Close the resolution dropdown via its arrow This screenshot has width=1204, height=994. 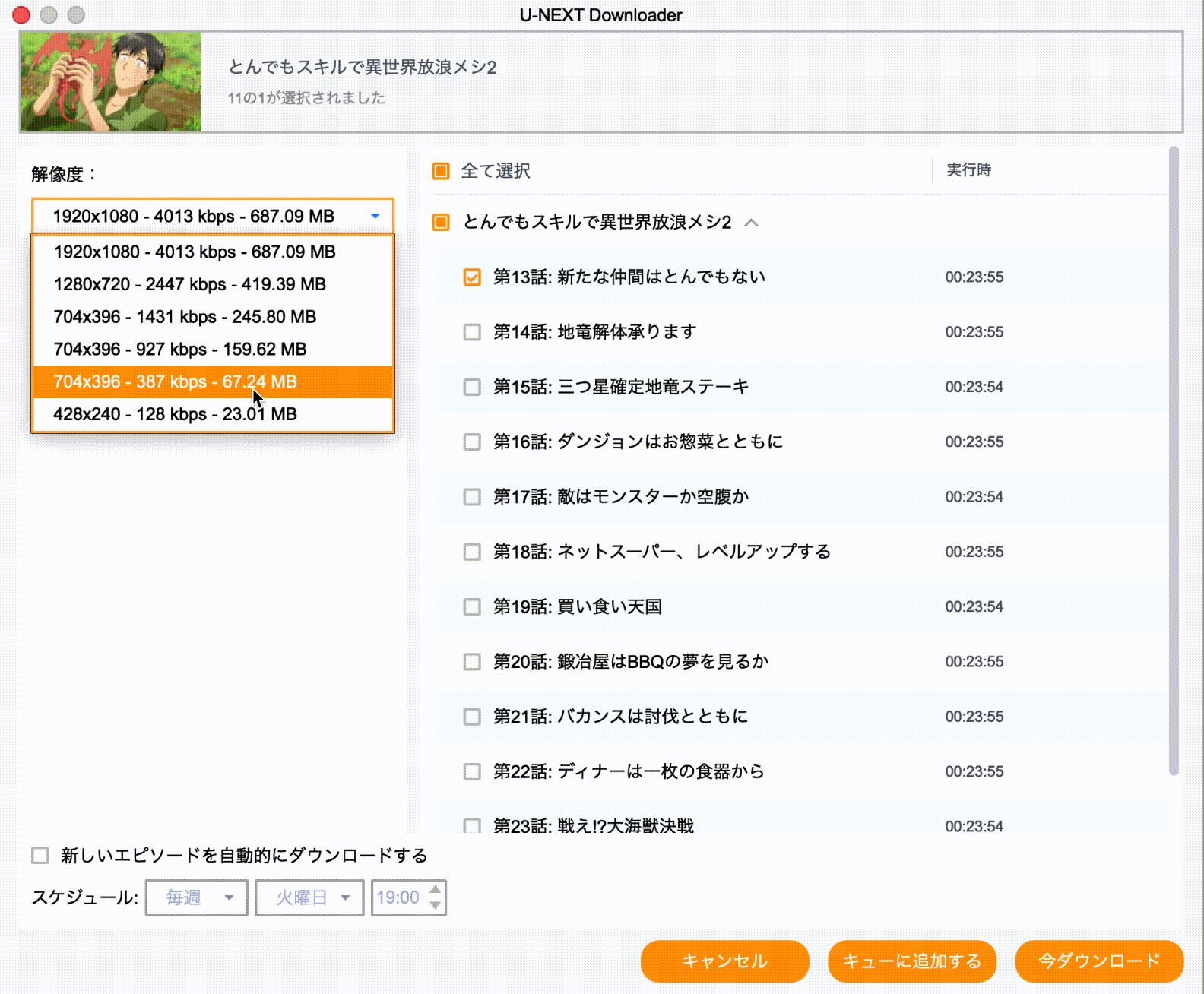375,217
